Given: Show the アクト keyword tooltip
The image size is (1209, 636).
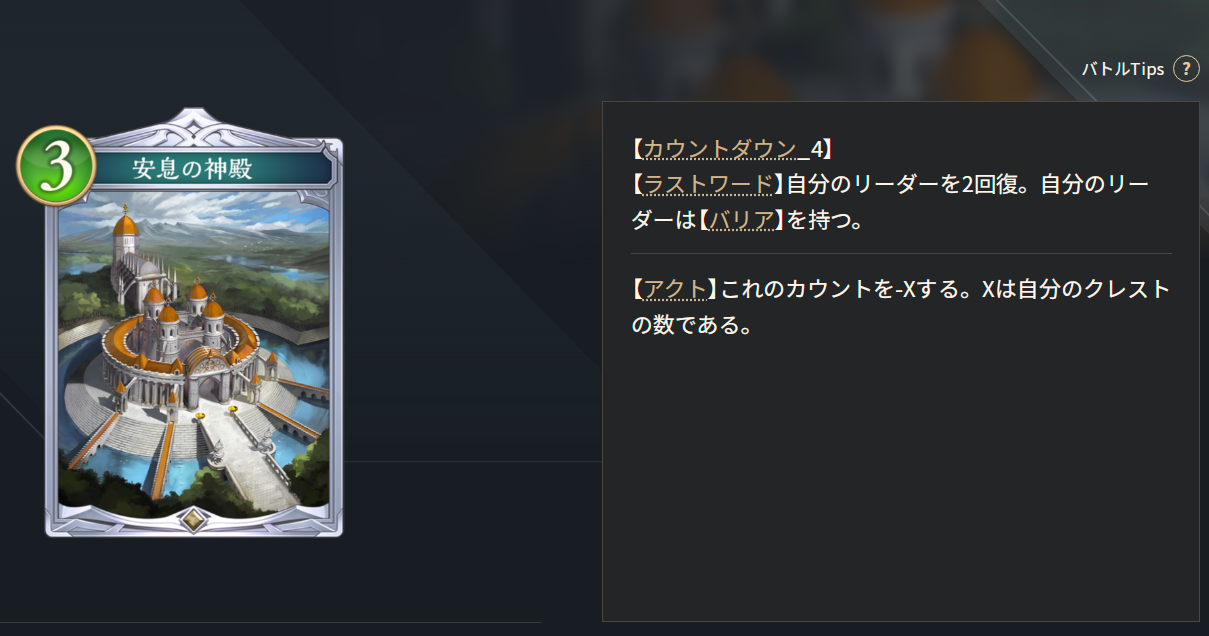Looking at the screenshot, I should click(675, 290).
